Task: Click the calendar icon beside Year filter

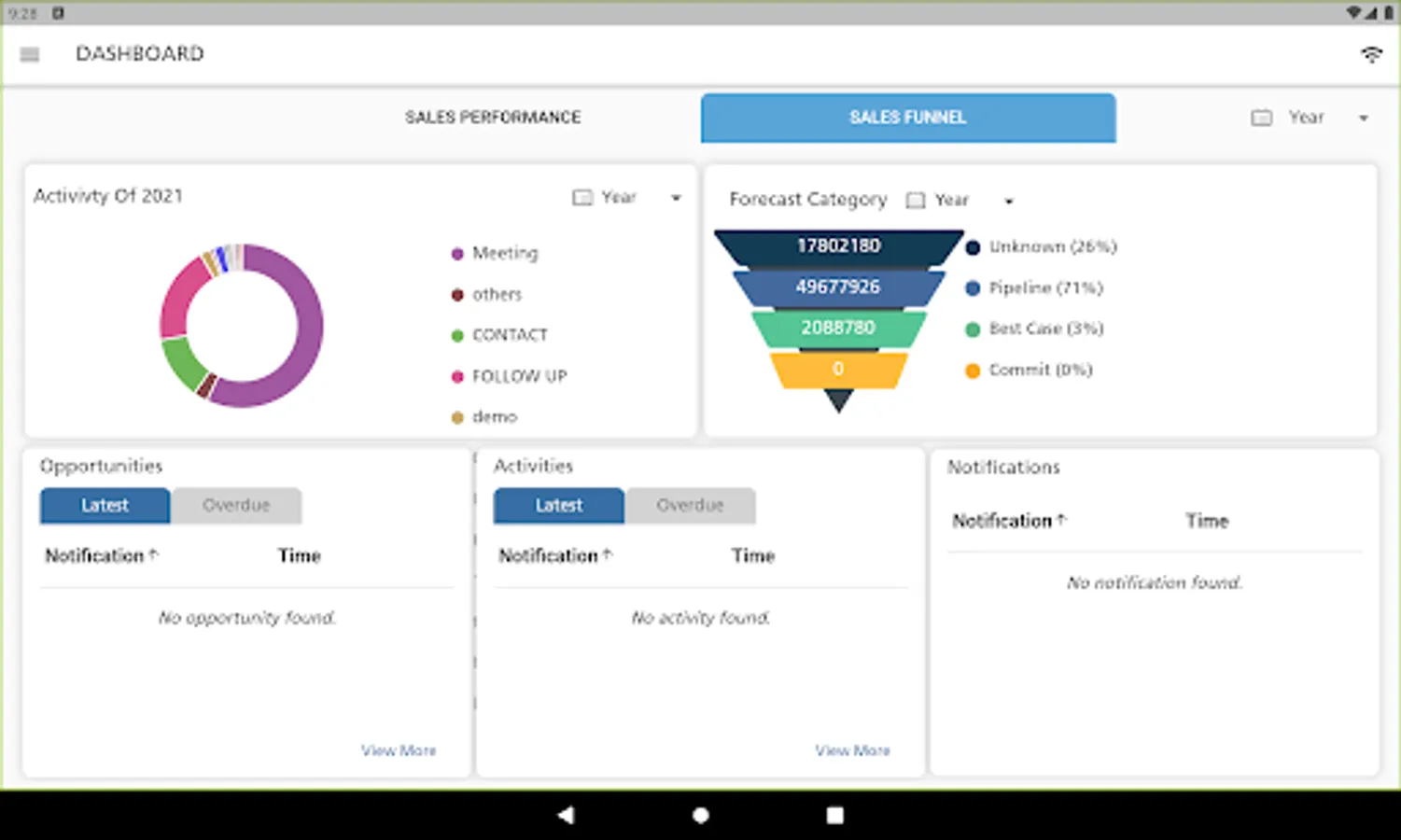Action: tap(1260, 118)
